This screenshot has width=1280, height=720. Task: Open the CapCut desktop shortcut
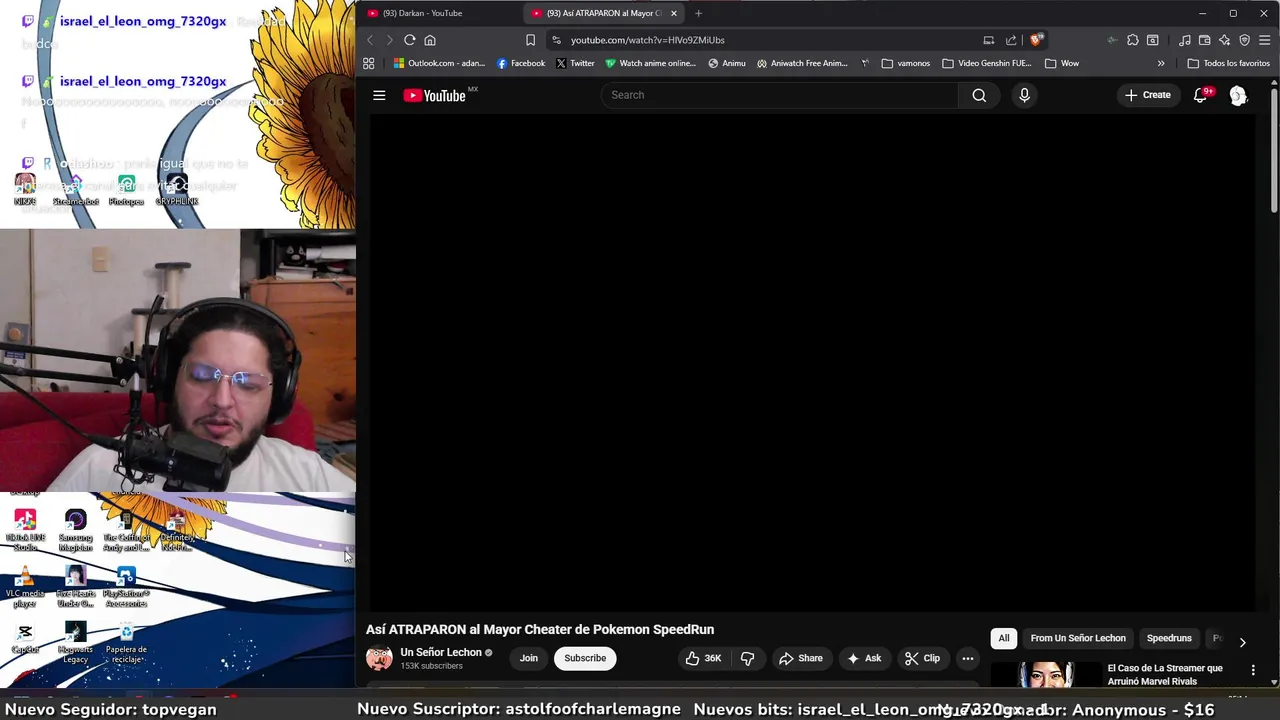pyautogui.click(x=25, y=638)
